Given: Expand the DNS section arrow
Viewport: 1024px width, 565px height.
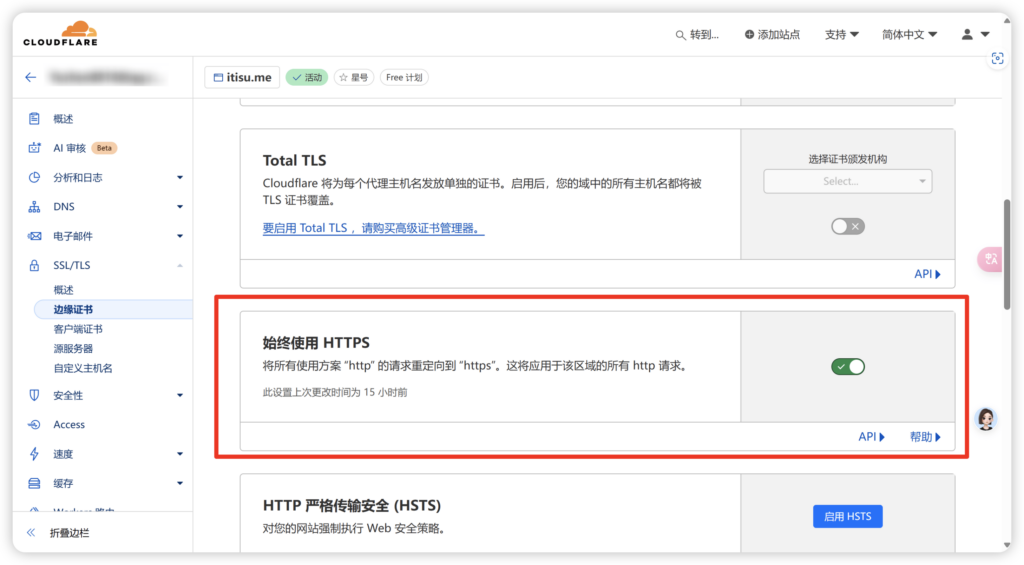Looking at the screenshot, I should [180, 206].
